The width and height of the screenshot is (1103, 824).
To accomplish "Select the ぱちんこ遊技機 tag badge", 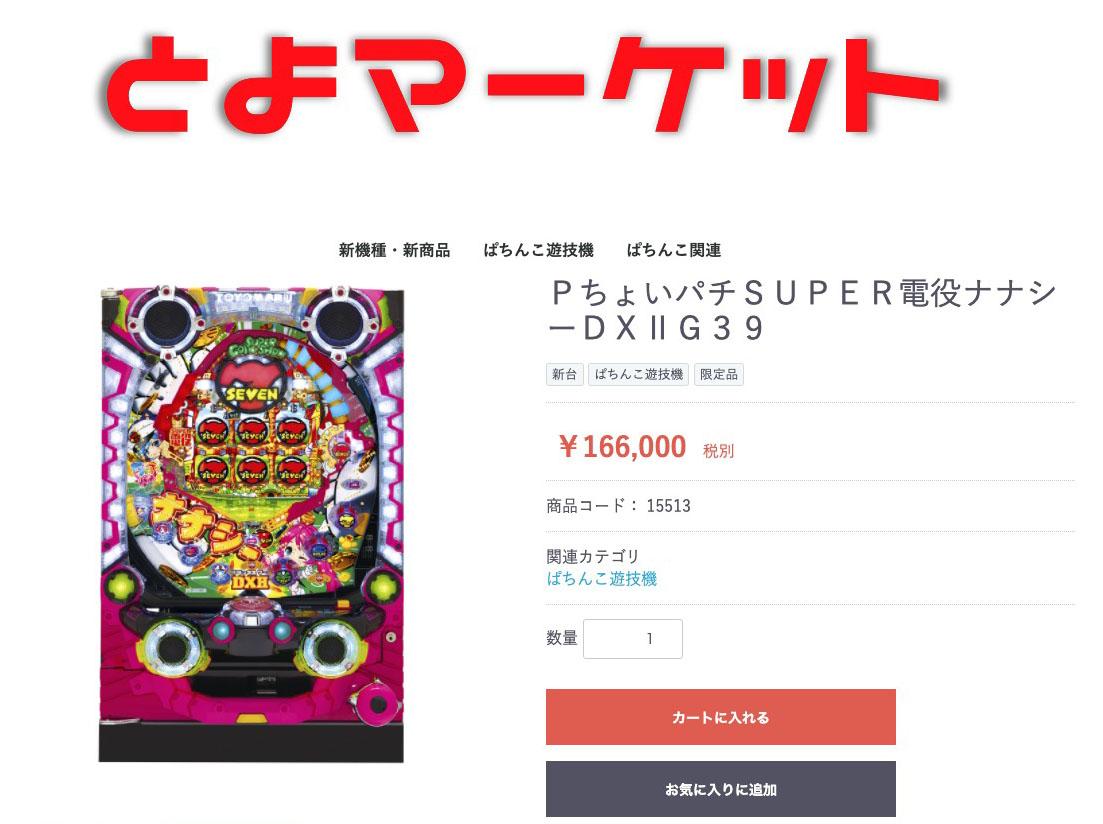I will (x=639, y=374).
